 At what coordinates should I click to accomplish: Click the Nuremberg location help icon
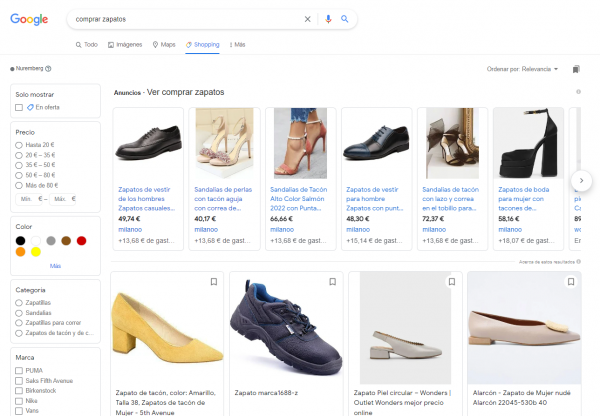48,69
